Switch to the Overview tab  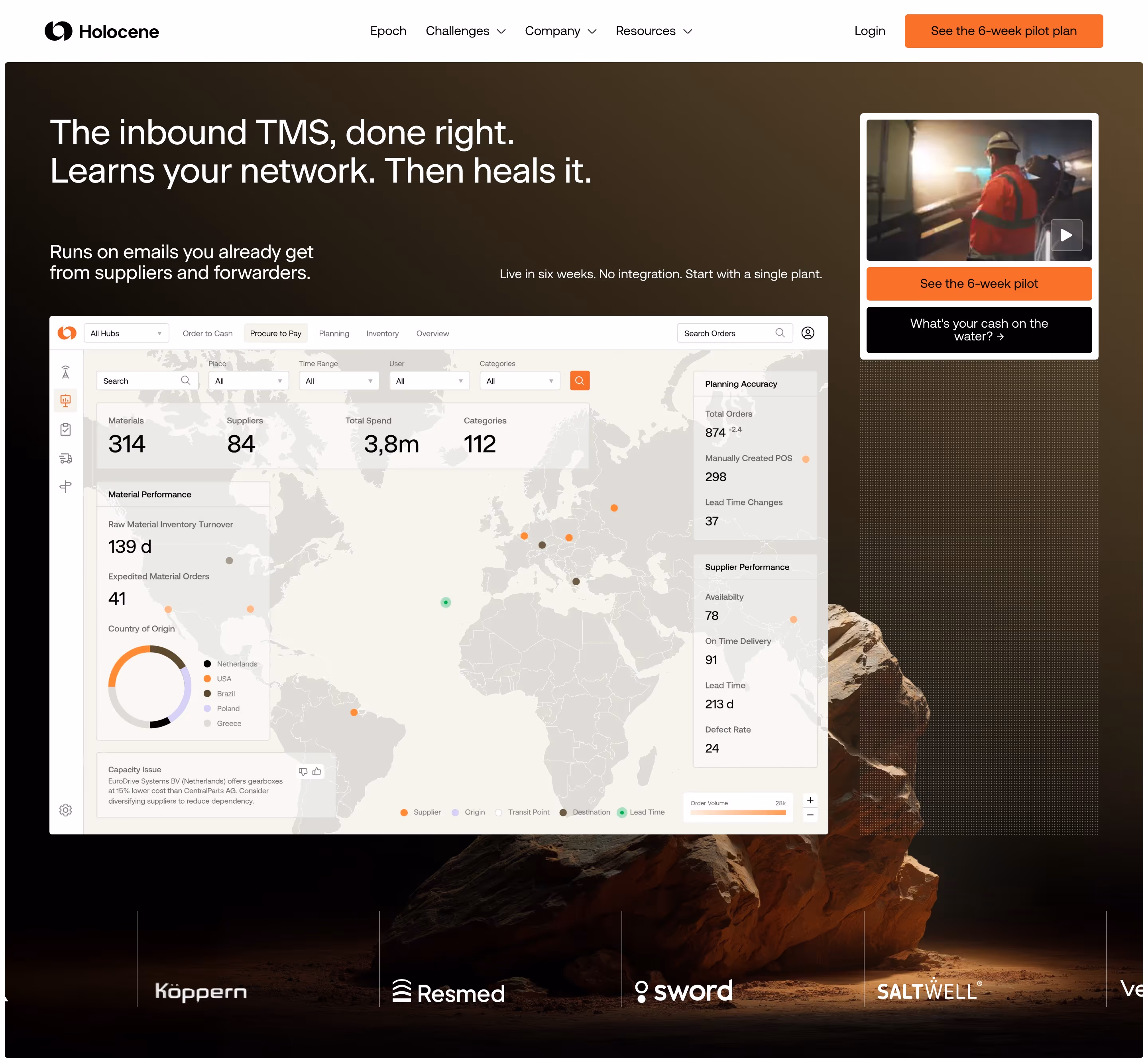(432, 333)
